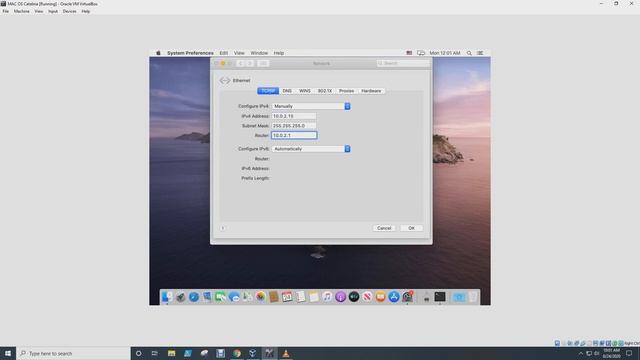The height and width of the screenshot is (360, 640).
Task: Click the Windows Start button
Action: 8,353
